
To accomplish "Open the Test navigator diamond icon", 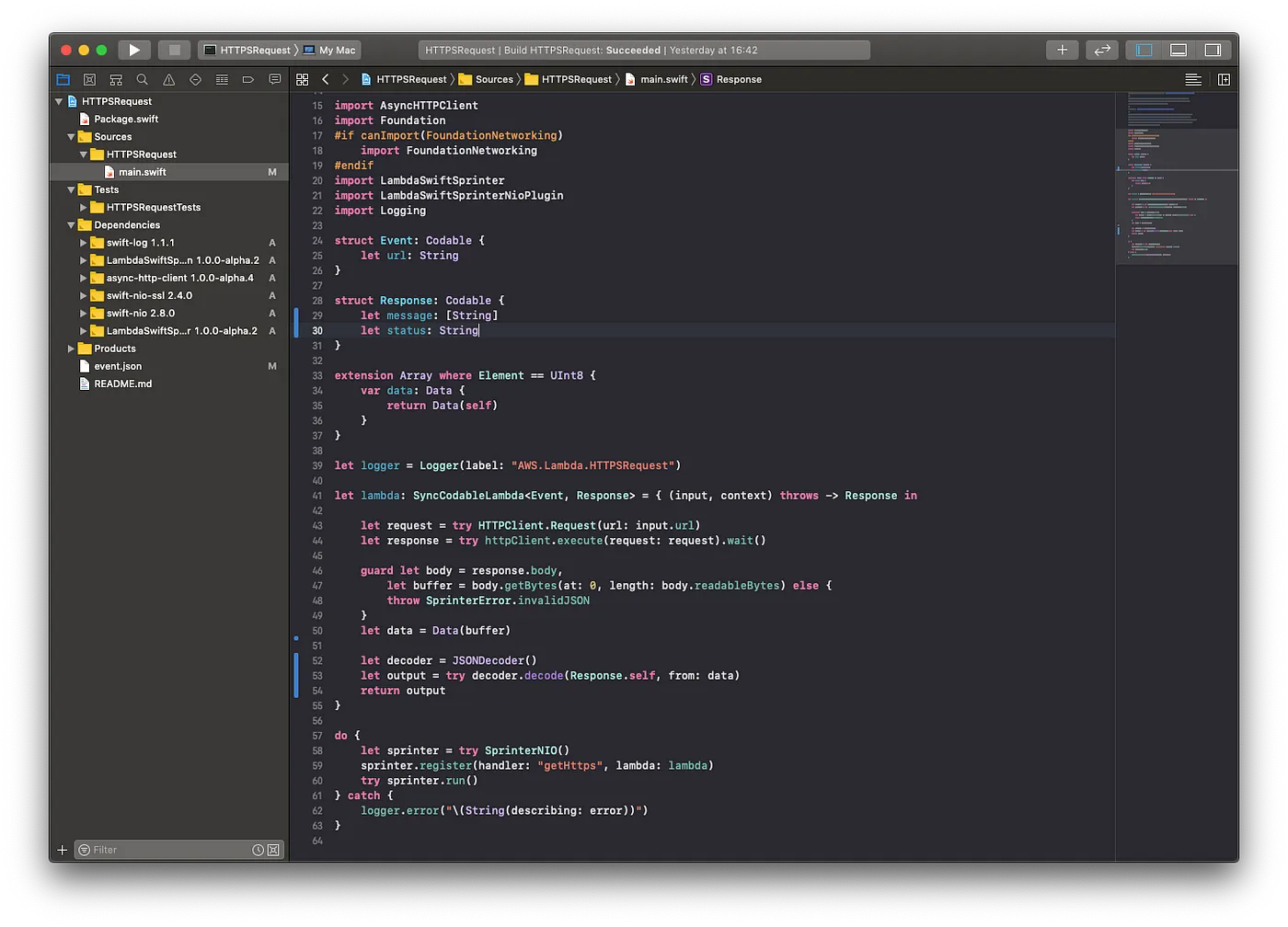I will tap(195, 80).
